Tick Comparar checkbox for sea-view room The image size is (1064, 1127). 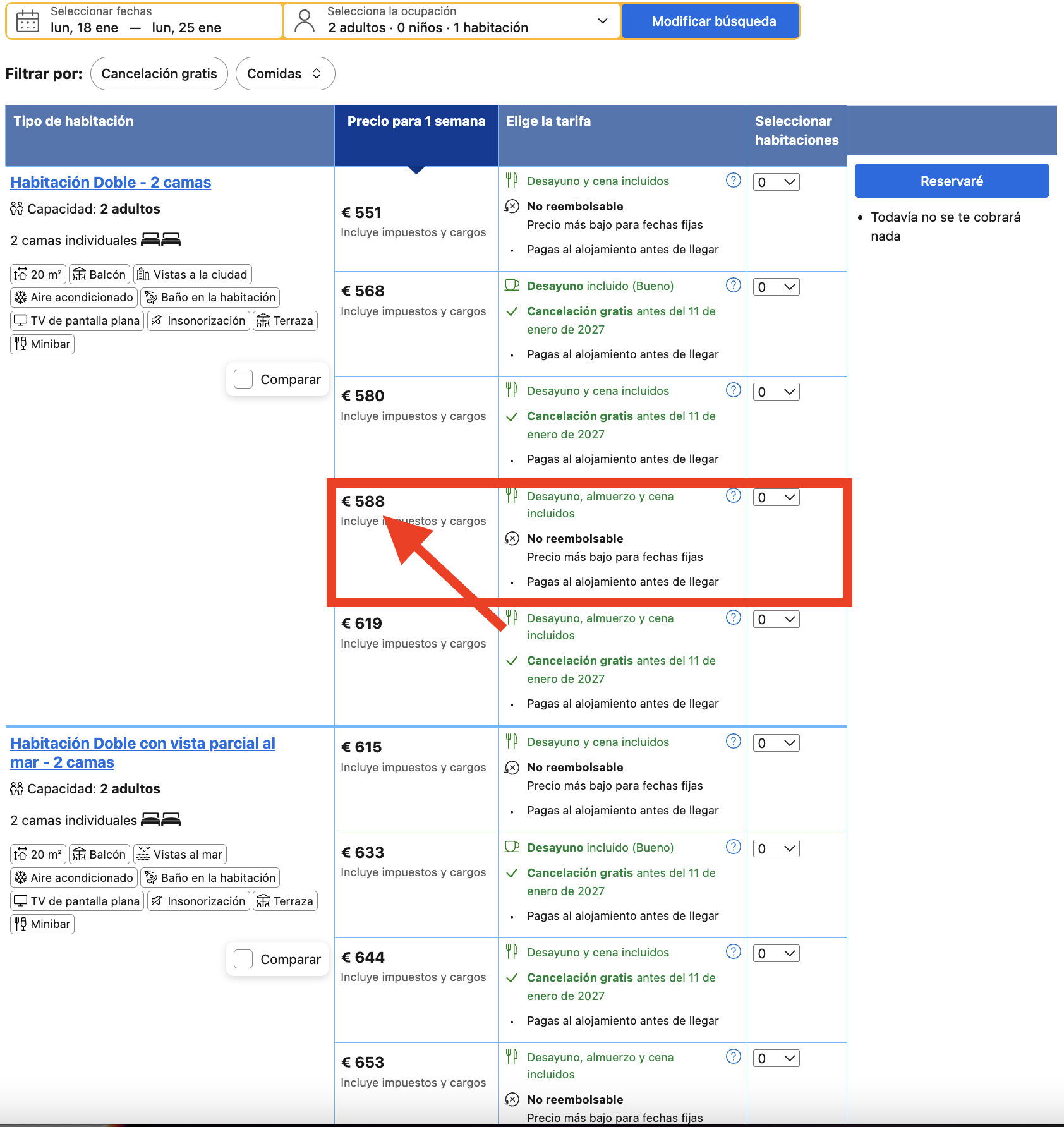[243, 959]
